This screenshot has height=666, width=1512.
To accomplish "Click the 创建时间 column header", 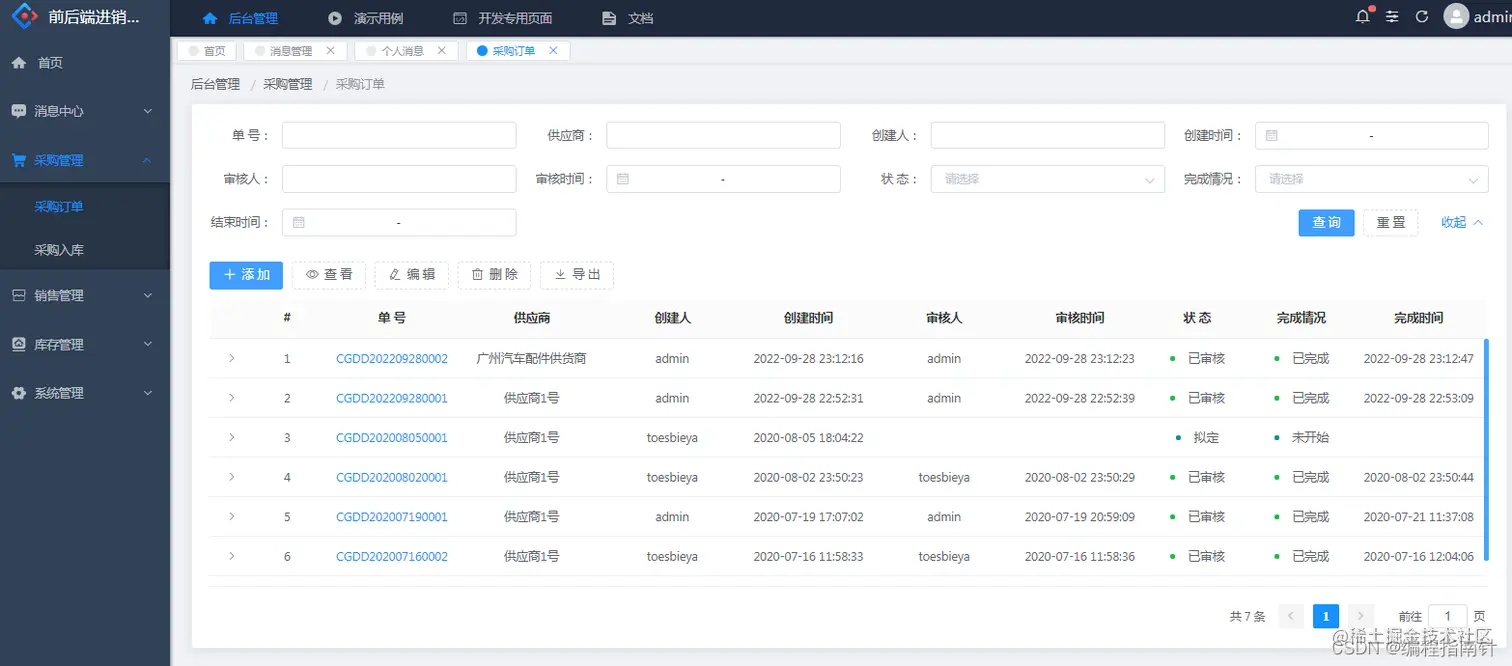I will pyautogui.click(x=808, y=318).
